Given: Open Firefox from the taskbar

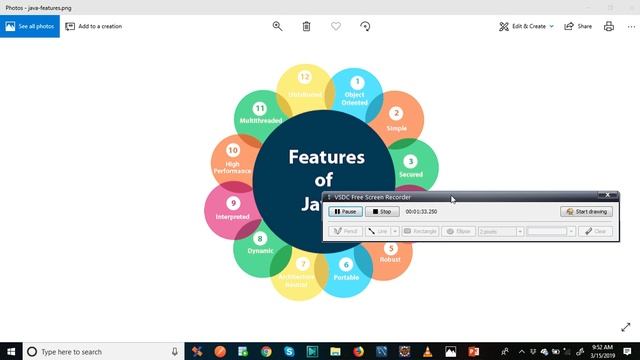Looking at the screenshot, I should tap(358, 351).
